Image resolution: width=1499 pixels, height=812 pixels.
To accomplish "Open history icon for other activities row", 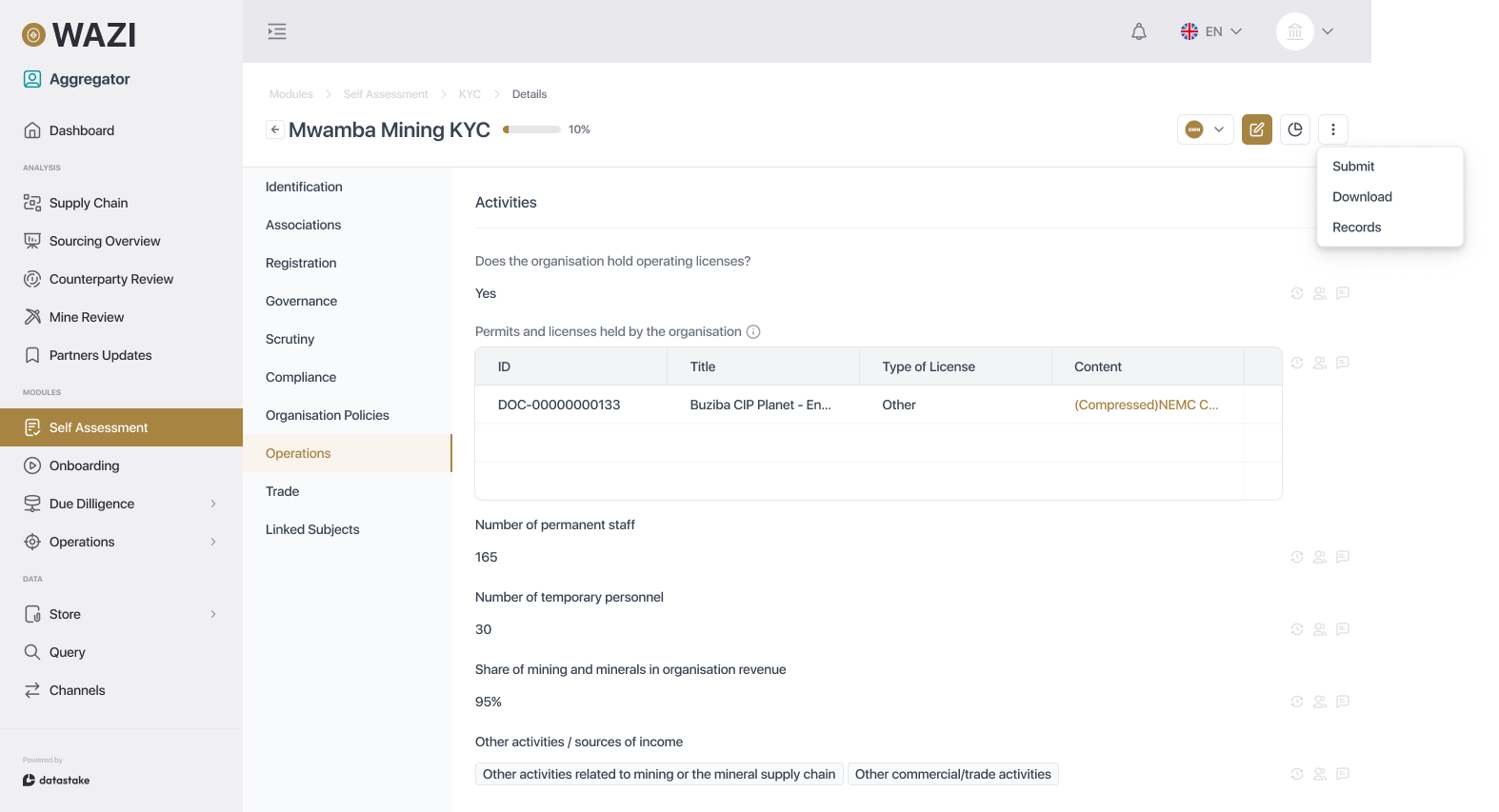I will (x=1297, y=774).
